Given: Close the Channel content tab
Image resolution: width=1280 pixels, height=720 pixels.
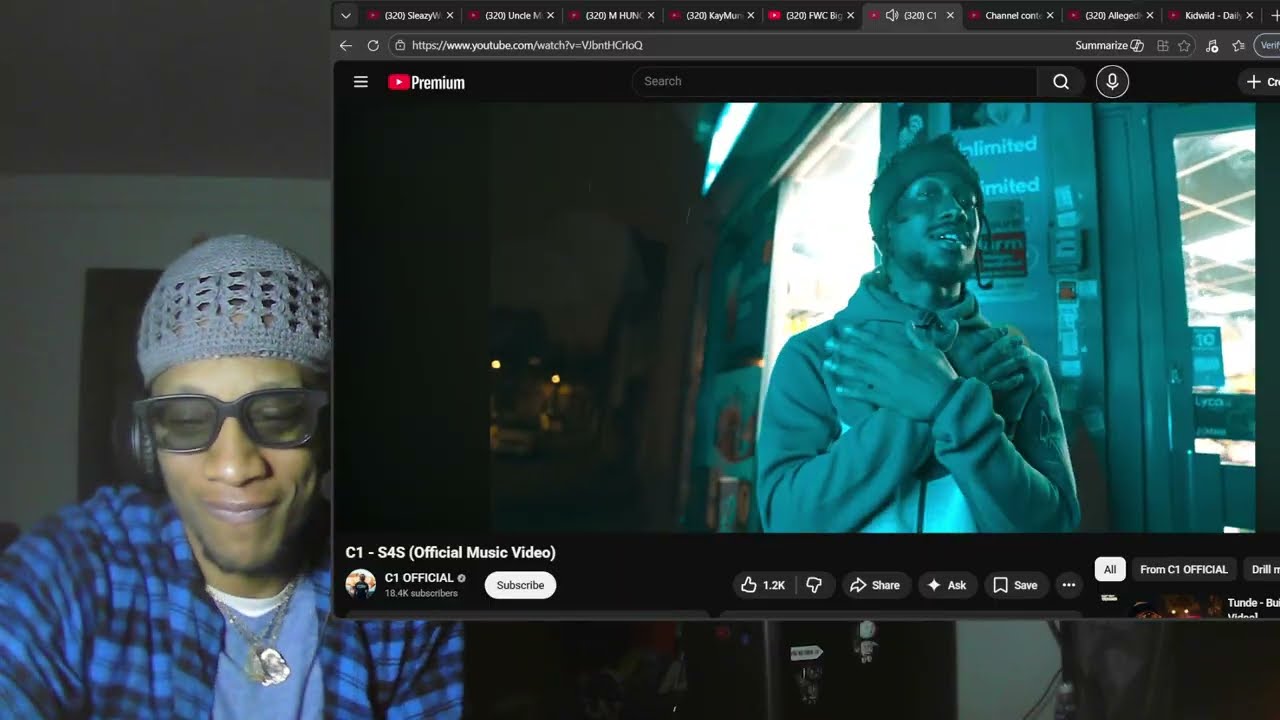Looking at the screenshot, I should pos(1051,15).
